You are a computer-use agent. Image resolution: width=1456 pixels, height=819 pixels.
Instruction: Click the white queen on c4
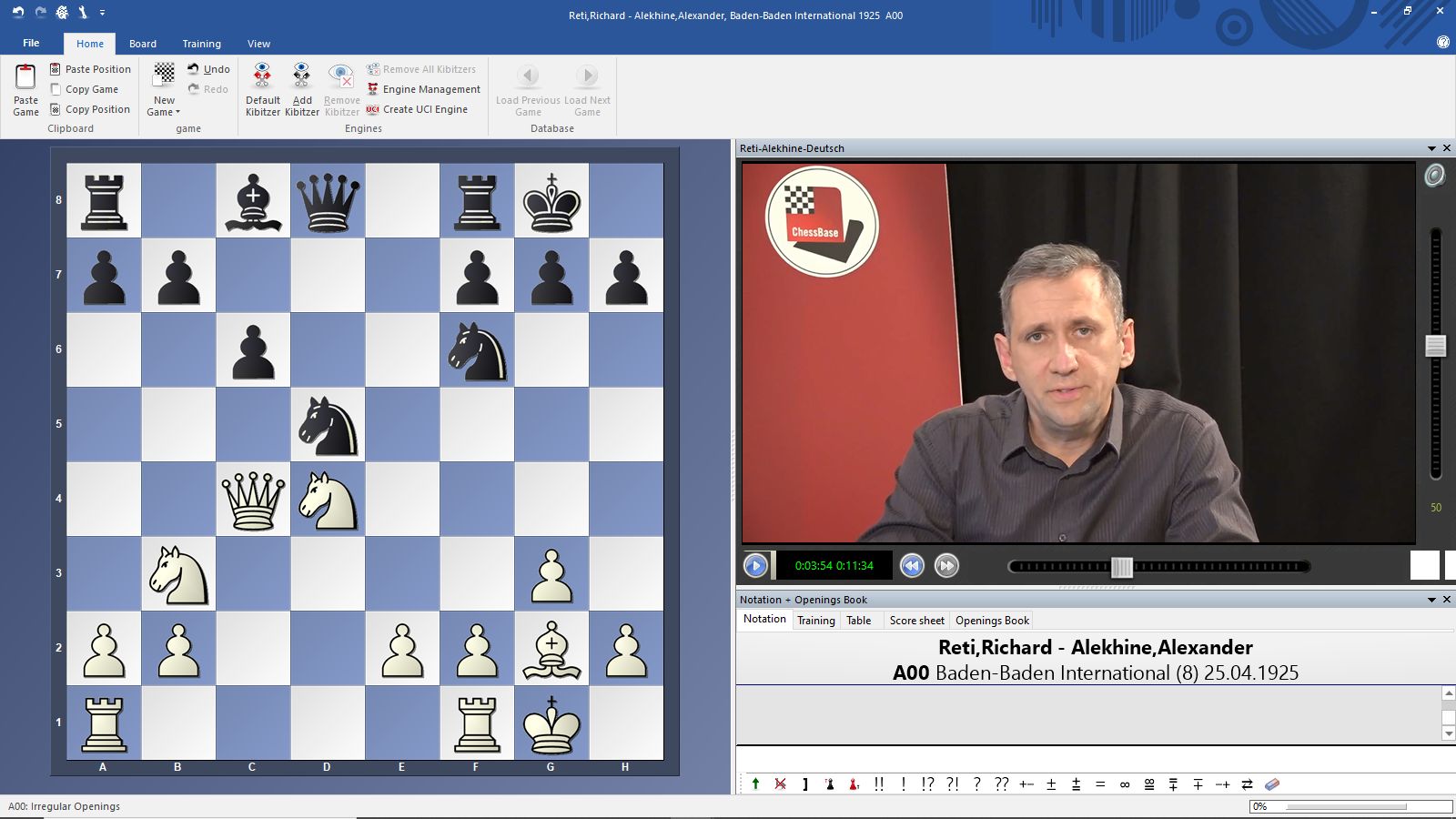point(253,499)
